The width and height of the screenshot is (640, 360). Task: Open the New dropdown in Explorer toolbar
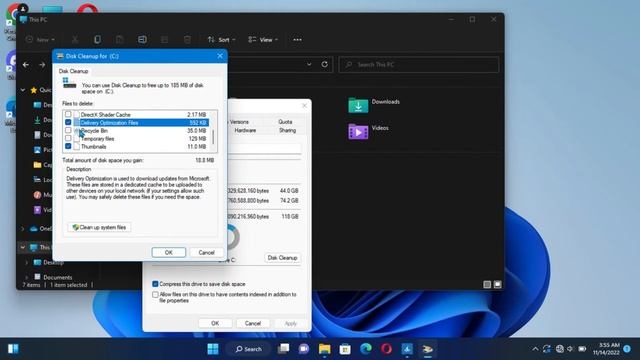pos(40,40)
